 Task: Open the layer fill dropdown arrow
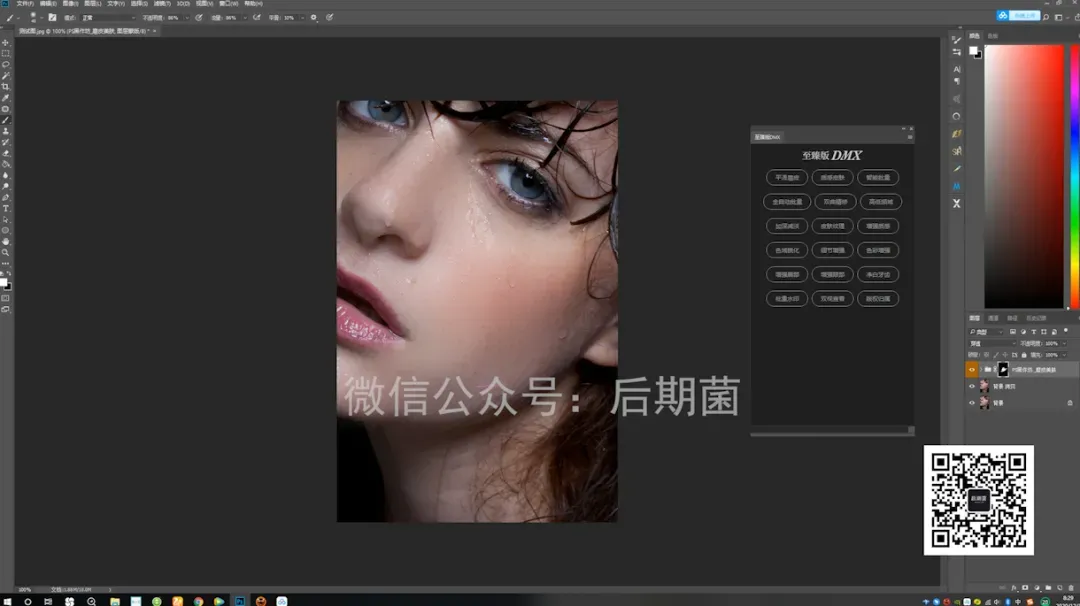coord(1065,355)
